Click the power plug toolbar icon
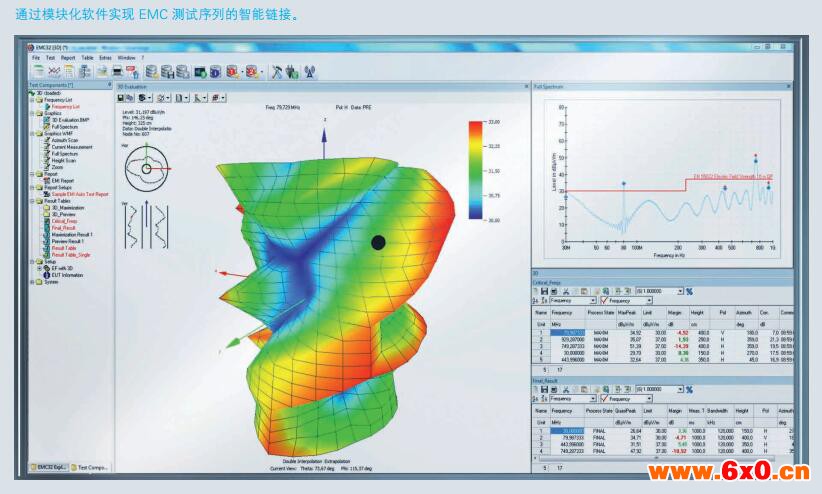The height and width of the screenshot is (494, 822). (x=293, y=72)
